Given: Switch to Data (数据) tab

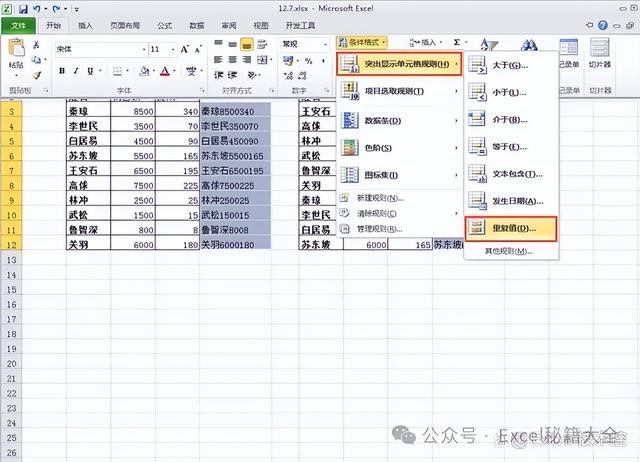Looking at the screenshot, I should click(x=197, y=26).
